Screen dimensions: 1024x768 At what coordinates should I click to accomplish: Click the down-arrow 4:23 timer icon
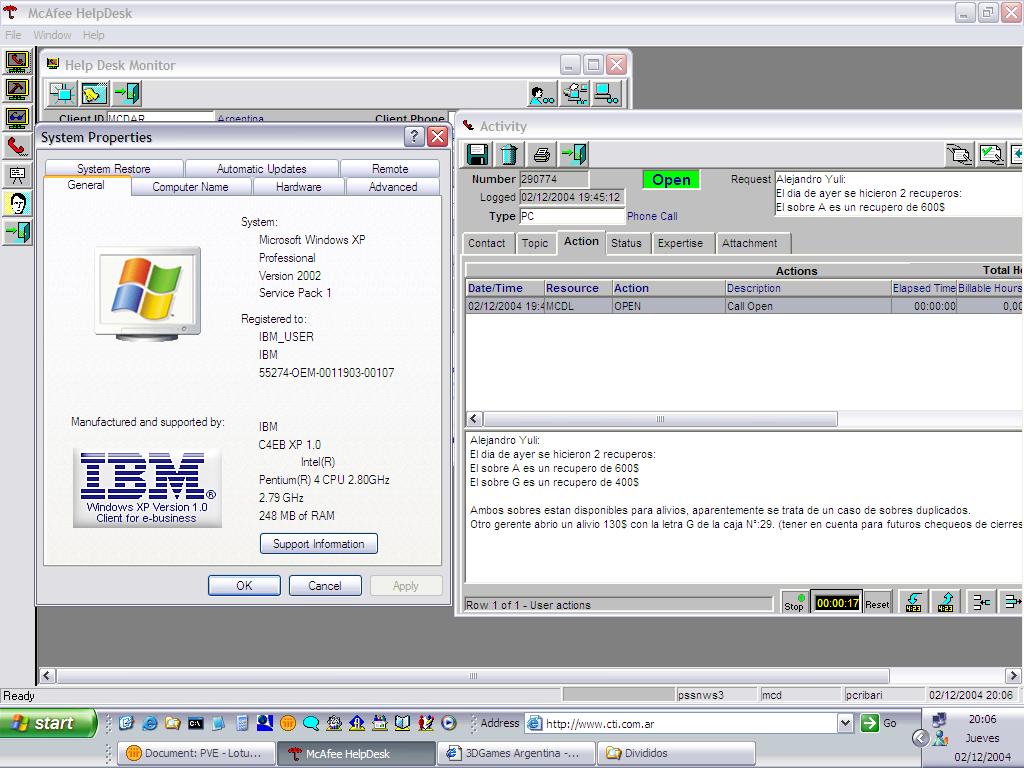[x=914, y=602]
